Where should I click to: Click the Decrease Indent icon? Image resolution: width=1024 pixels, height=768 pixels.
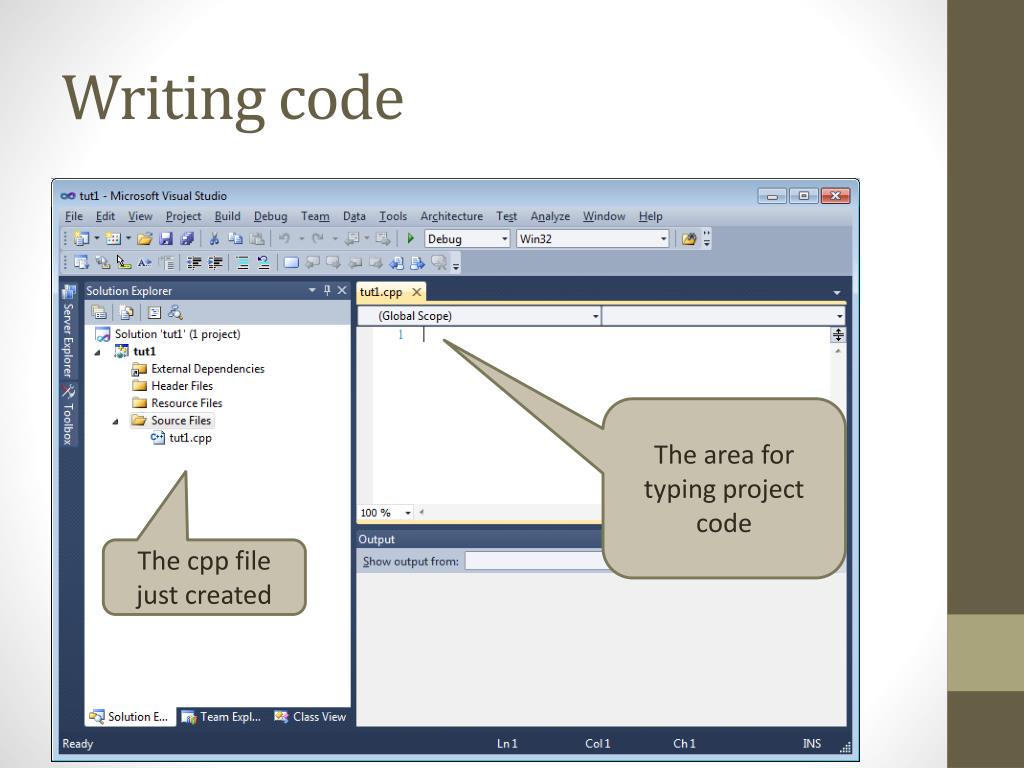click(194, 263)
